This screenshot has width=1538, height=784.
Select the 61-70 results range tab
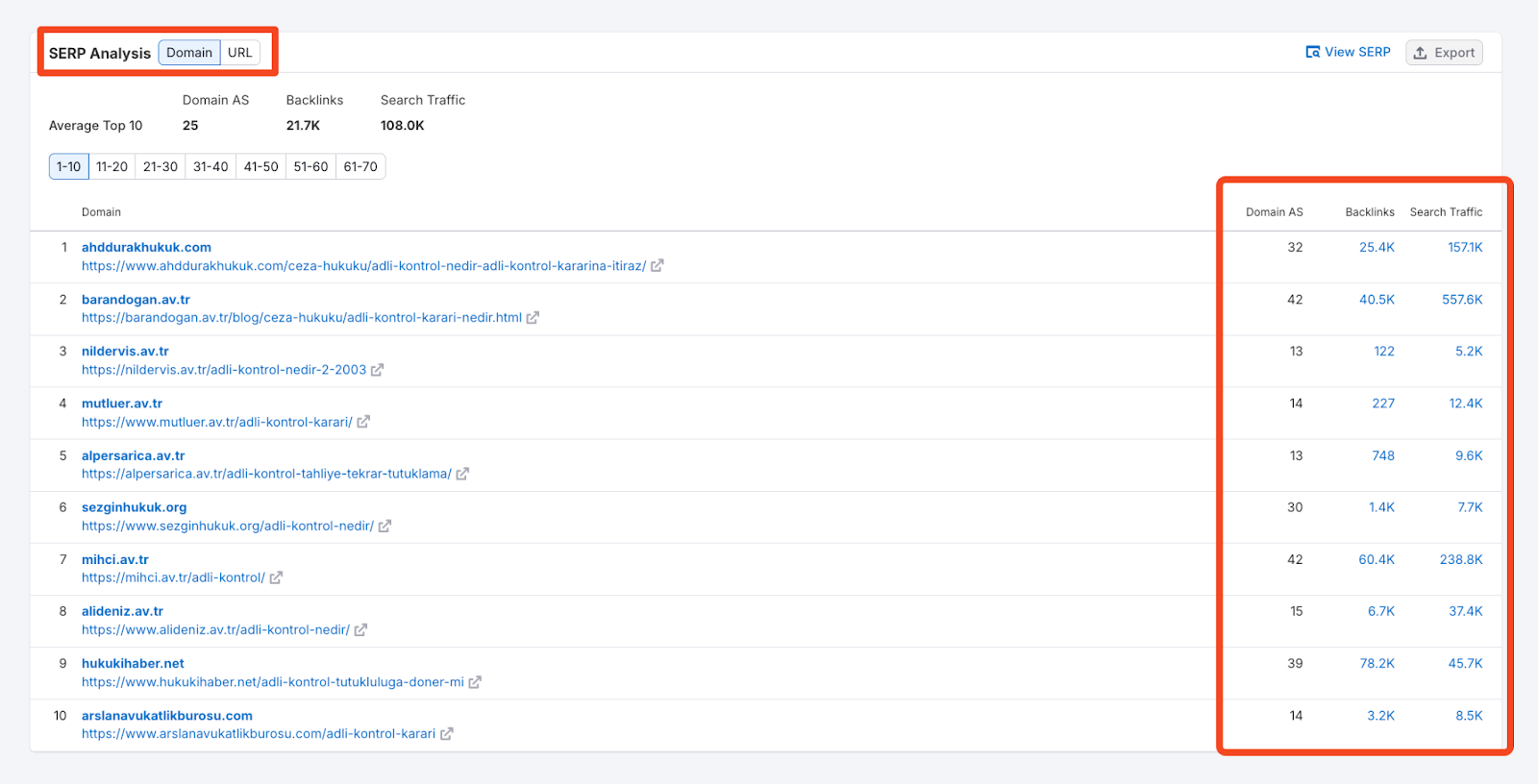click(x=360, y=166)
